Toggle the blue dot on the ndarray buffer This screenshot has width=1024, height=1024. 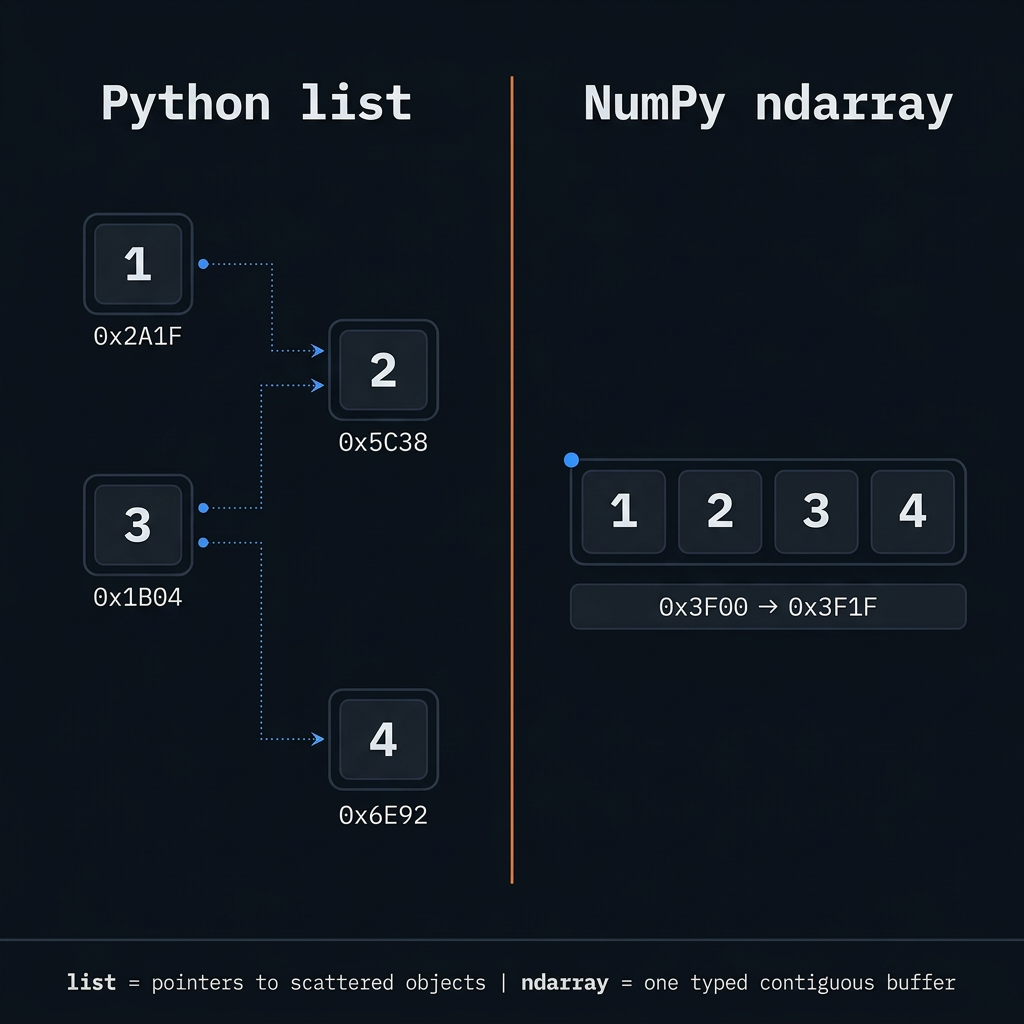pos(571,460)
